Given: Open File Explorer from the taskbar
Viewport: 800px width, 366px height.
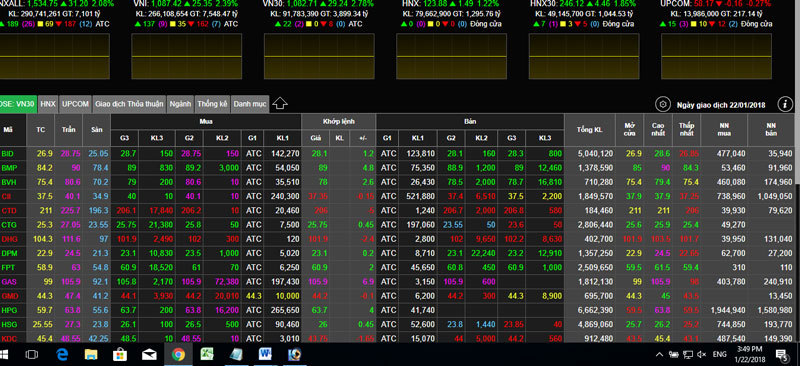Looking at the screenshot, I should coord(91,354).
